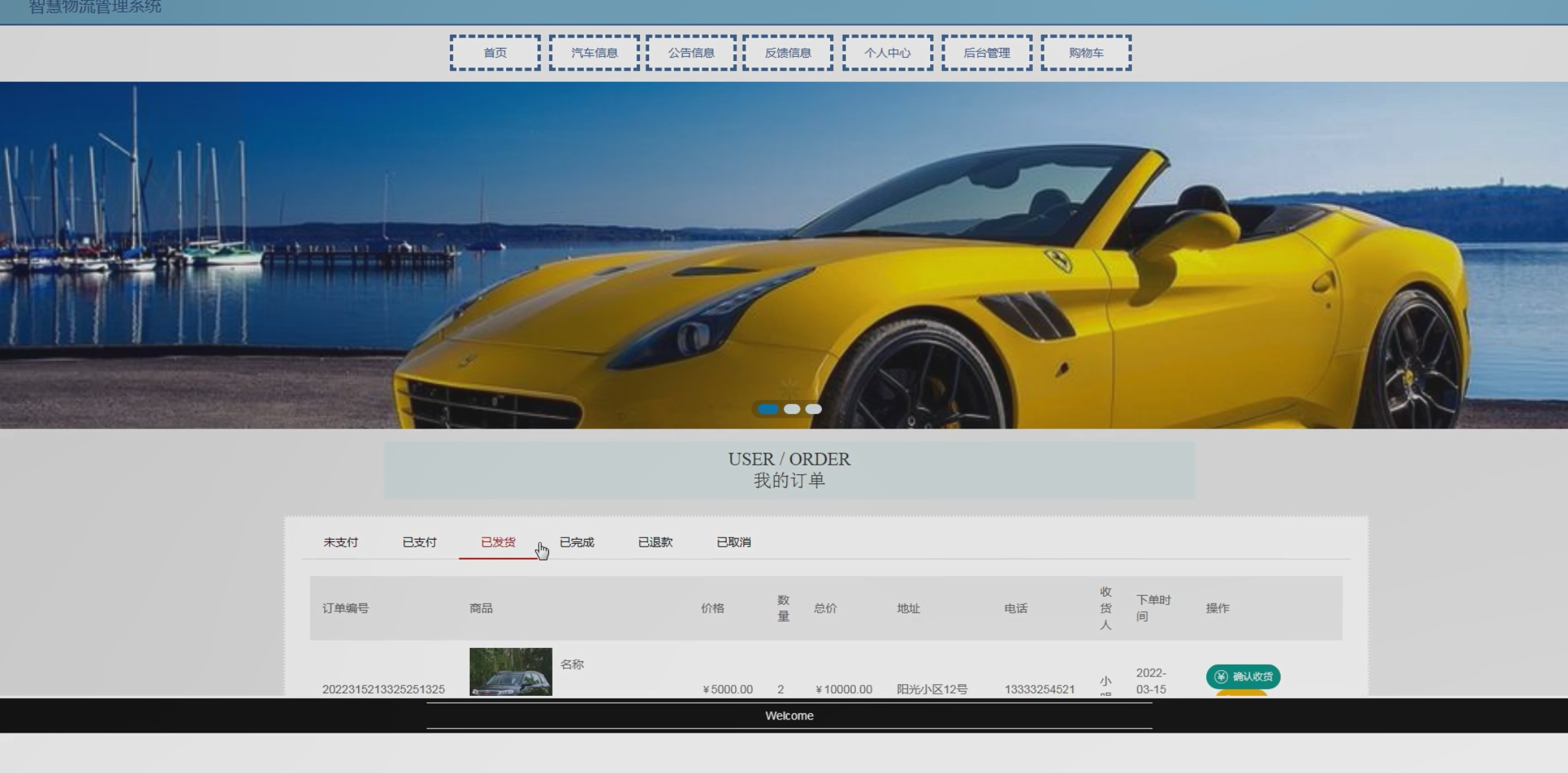Open 汽车信息 navigation item
The width and height of the screenshot is (1568, 773).
[x=594, y=53]
